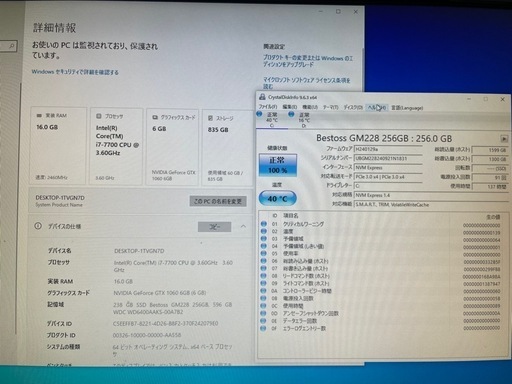Select the D: drive status icon
The width and height of the screenshot is (512, 384).
pos(291,114)
